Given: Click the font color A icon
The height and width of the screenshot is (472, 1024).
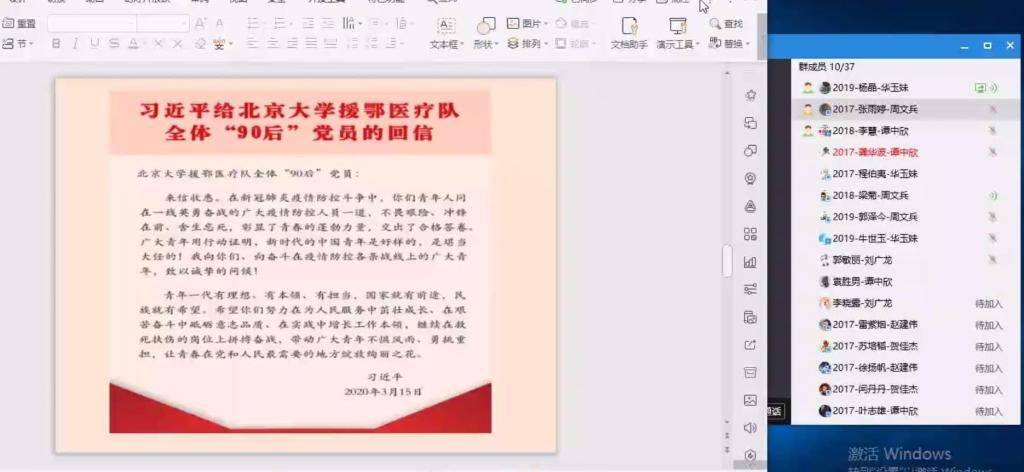Looking at the screenshot, I should (133, 44).
